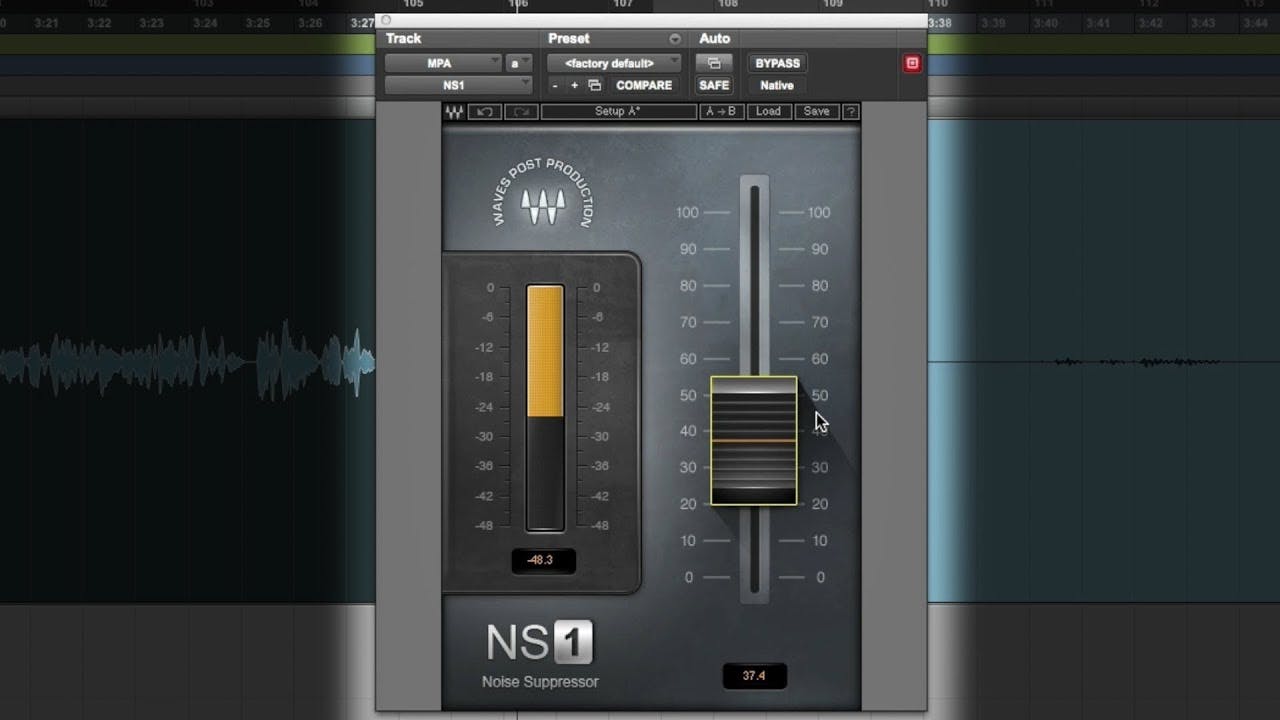This screenshot has height=720, width=1280.
Task: Open the NS1 plugin selector dropdown
Action: pos(458,86)
